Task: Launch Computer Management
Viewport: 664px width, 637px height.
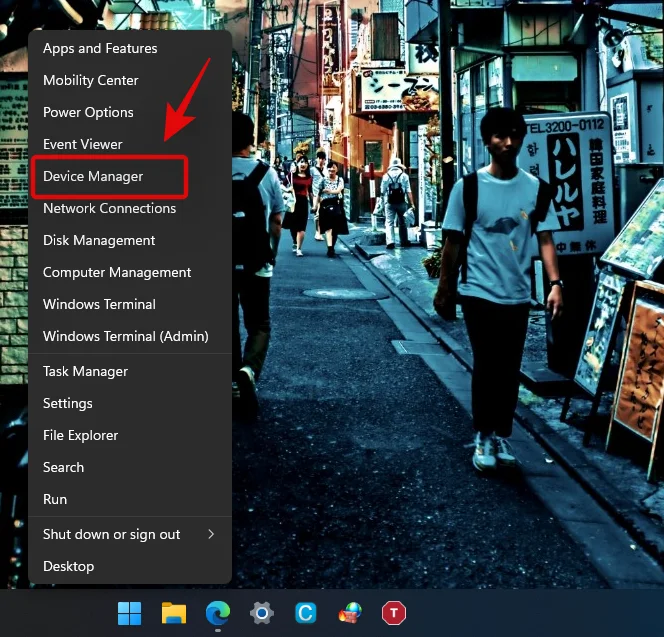Action: [x=117, y=272]
